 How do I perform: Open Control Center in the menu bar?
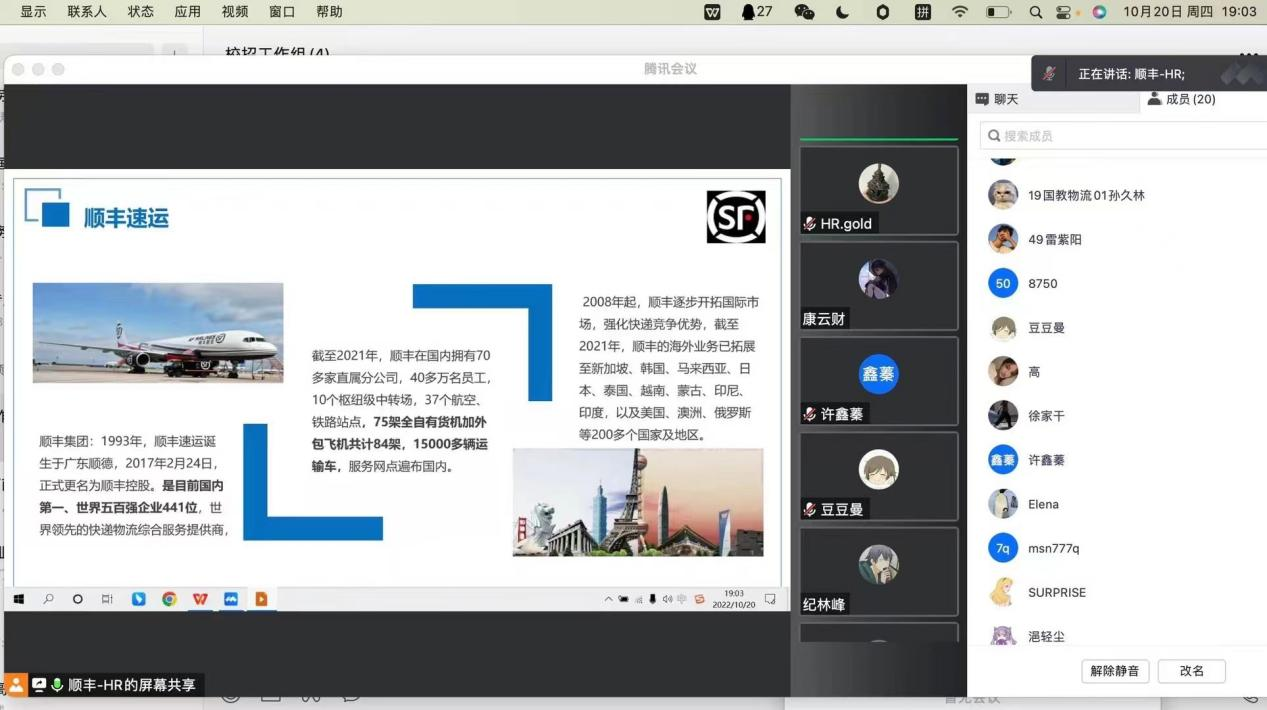[x=1063, y=12]
